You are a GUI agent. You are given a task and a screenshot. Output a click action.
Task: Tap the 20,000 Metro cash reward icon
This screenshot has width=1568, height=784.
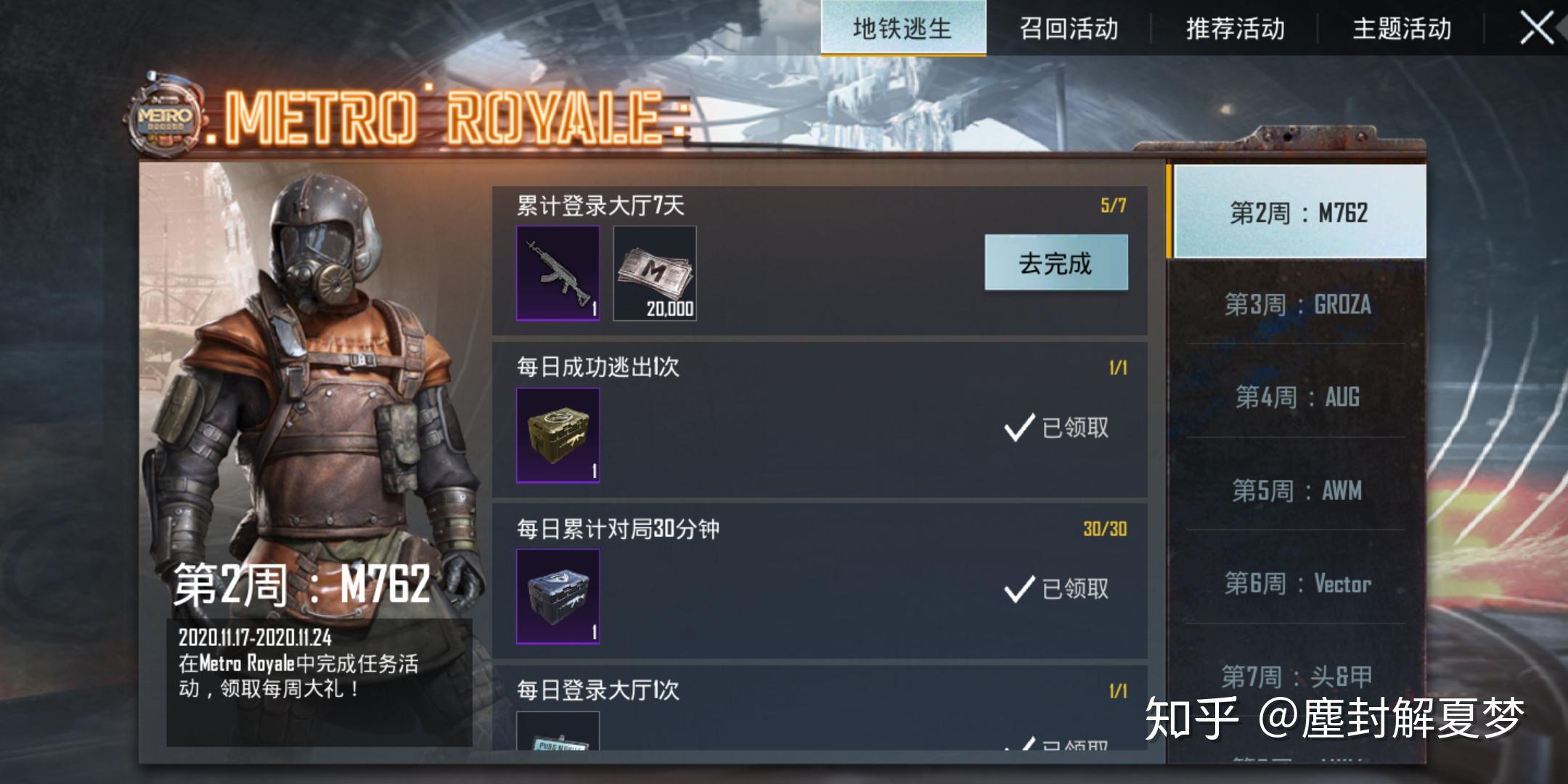[655, 273]
